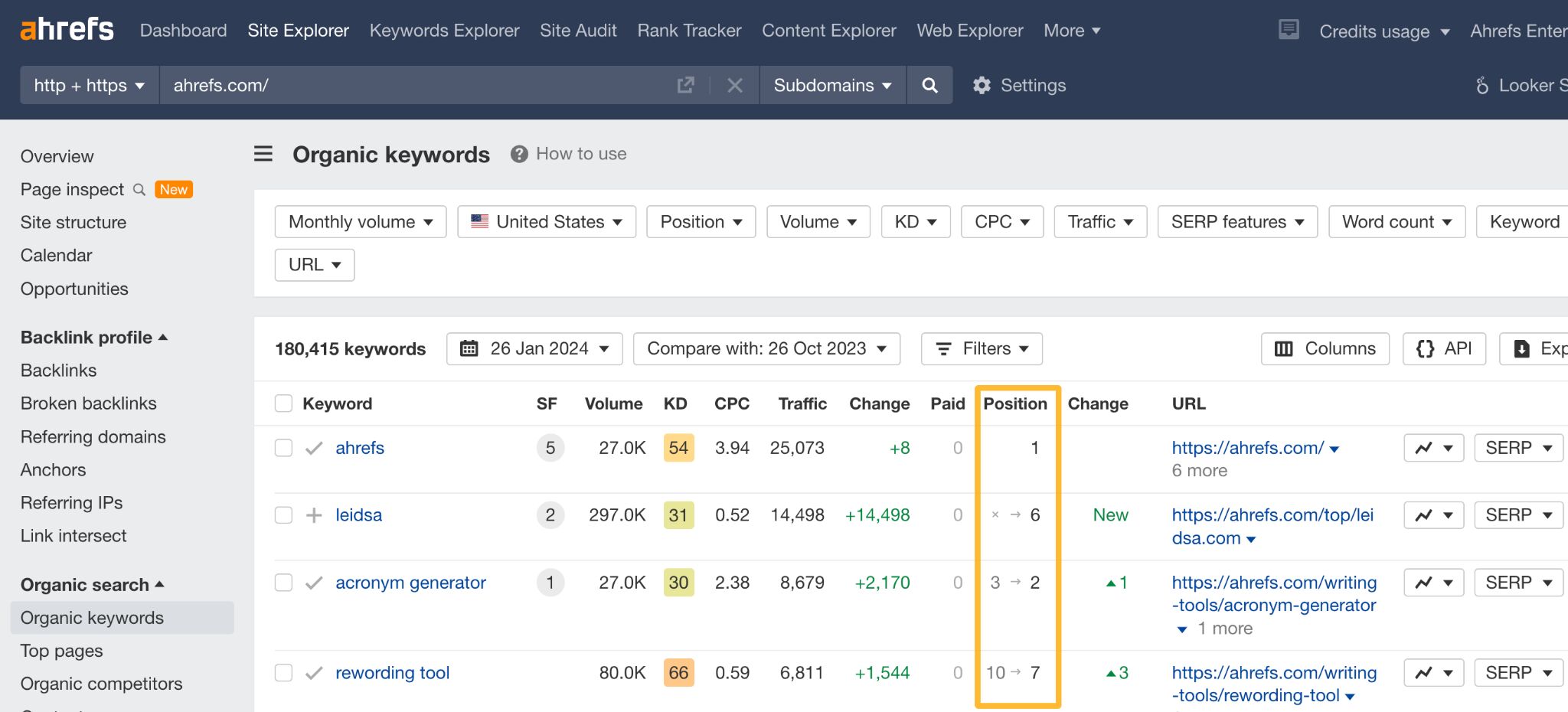This screenshot has width=1568, height=712.
Task: Clear the target URL using the X icon
Action: (734, 85)
